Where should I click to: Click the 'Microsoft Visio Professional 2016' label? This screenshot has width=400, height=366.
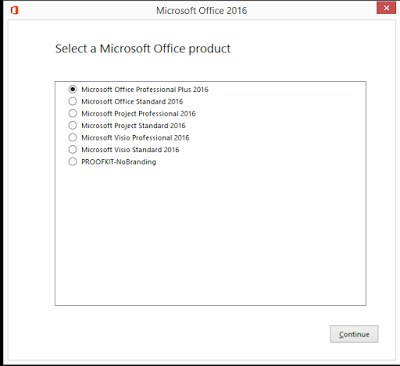[x=135, y=137]
